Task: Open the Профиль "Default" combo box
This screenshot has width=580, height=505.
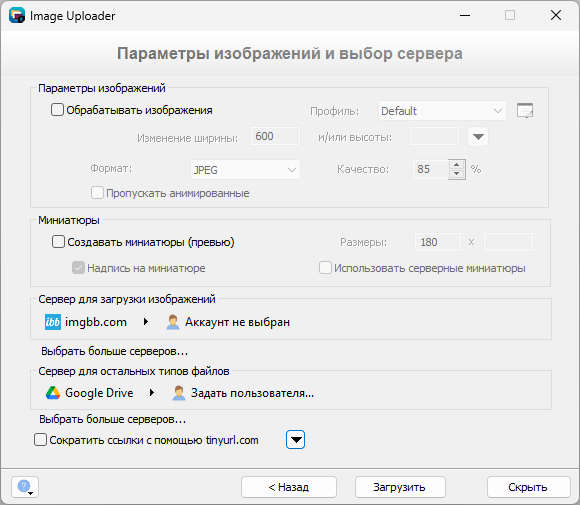Action: 442,111
